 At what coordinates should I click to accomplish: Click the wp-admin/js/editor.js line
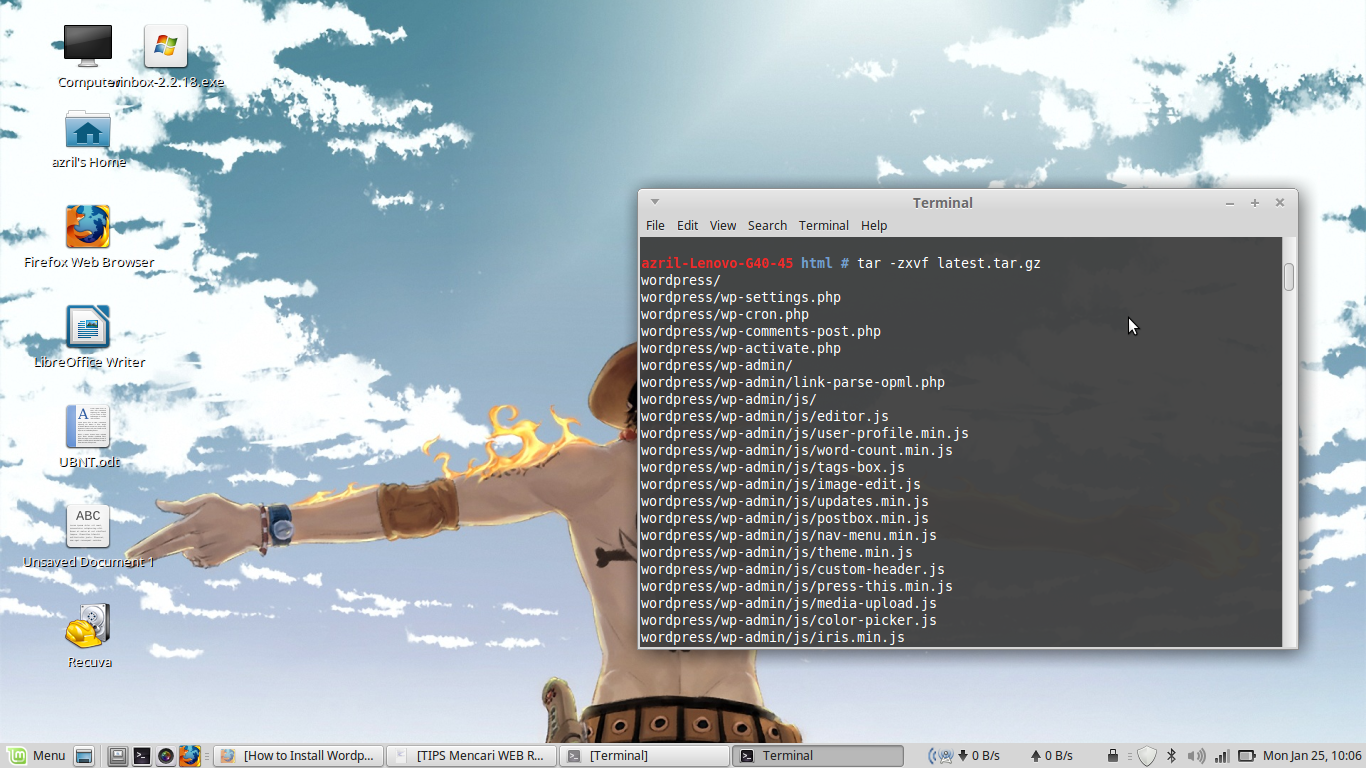pos(765,416)
